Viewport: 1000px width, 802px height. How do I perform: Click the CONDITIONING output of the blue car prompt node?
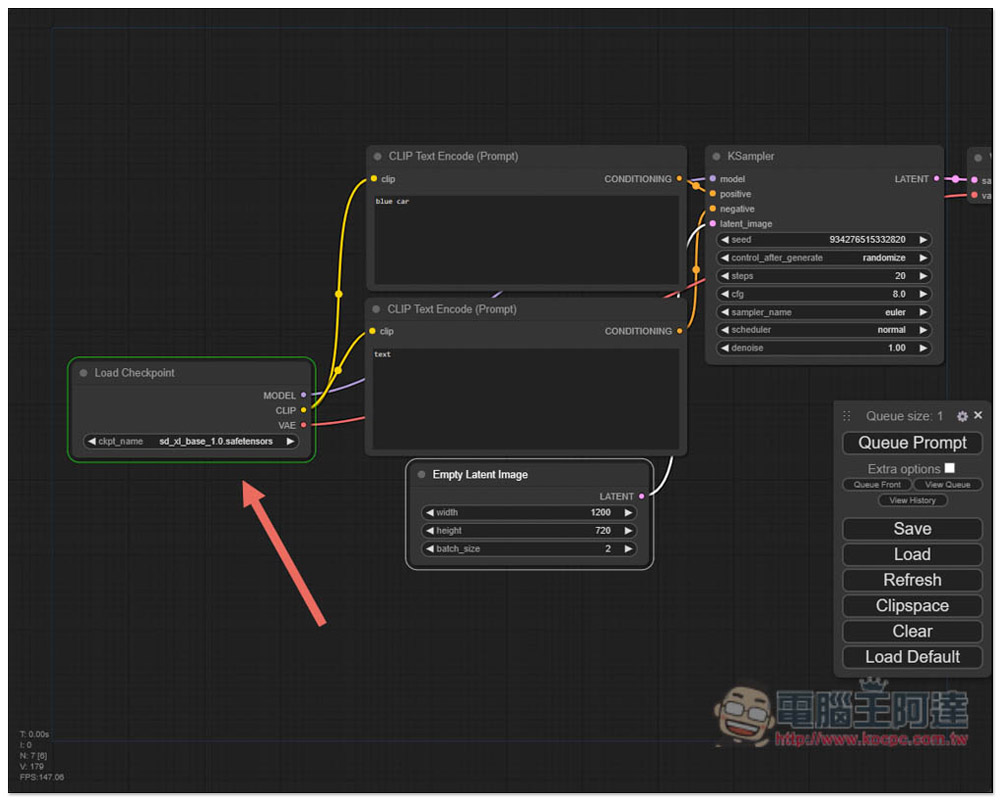[x=679, y=179]
